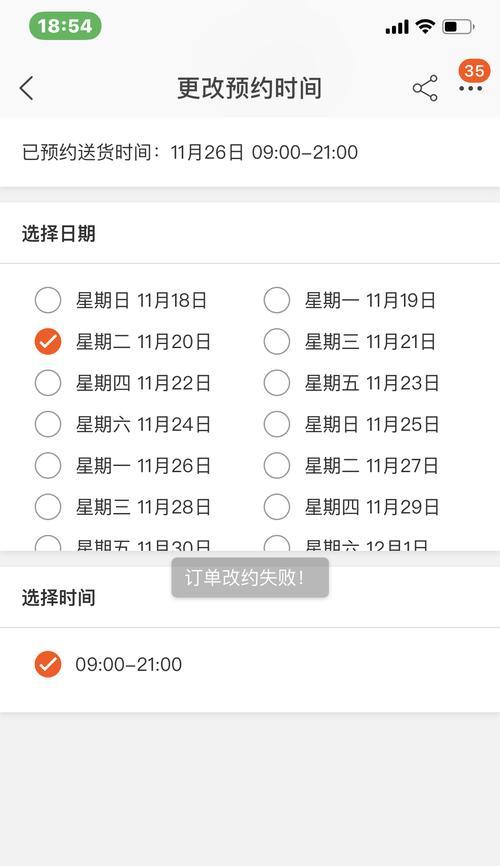Choose 星期五 11月23日 radio option
Viewport: 500px width, 866px height.
[x=277, y=383]
